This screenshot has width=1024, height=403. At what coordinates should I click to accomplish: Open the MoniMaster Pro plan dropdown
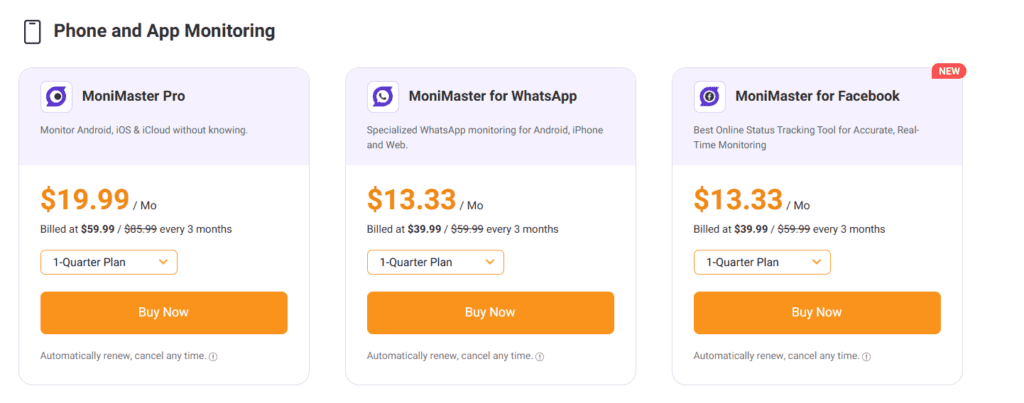pyautogui.click(x=109, y=262)
